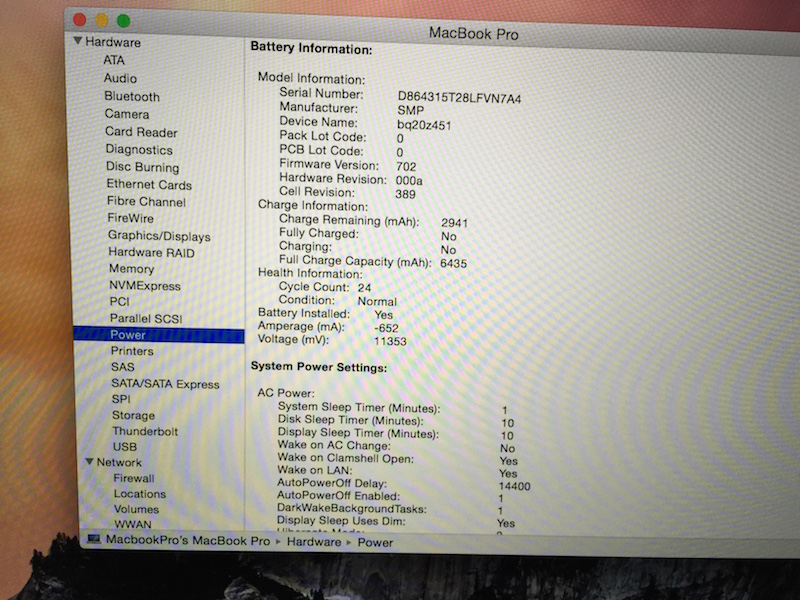Click the System Power Settings heading
Screen dimensions: 800x600
[x=319, y=367]
